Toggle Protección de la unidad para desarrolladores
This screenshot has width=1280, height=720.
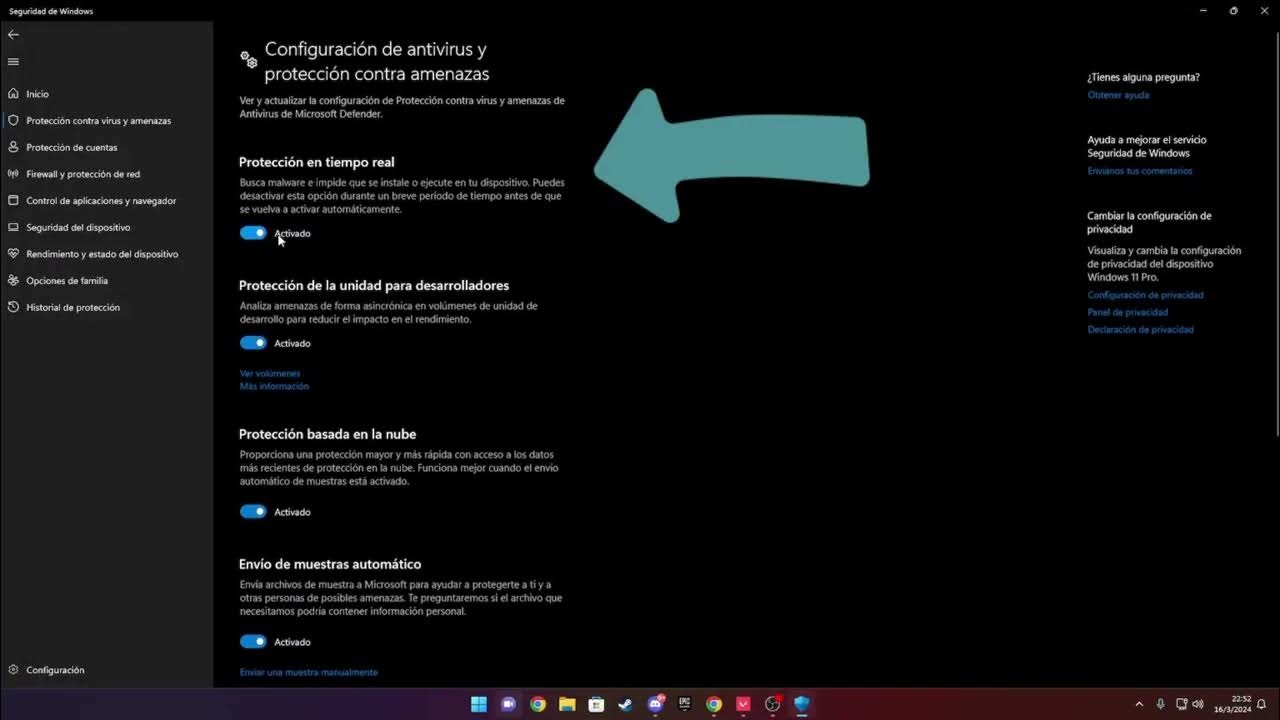coord(253,343)
